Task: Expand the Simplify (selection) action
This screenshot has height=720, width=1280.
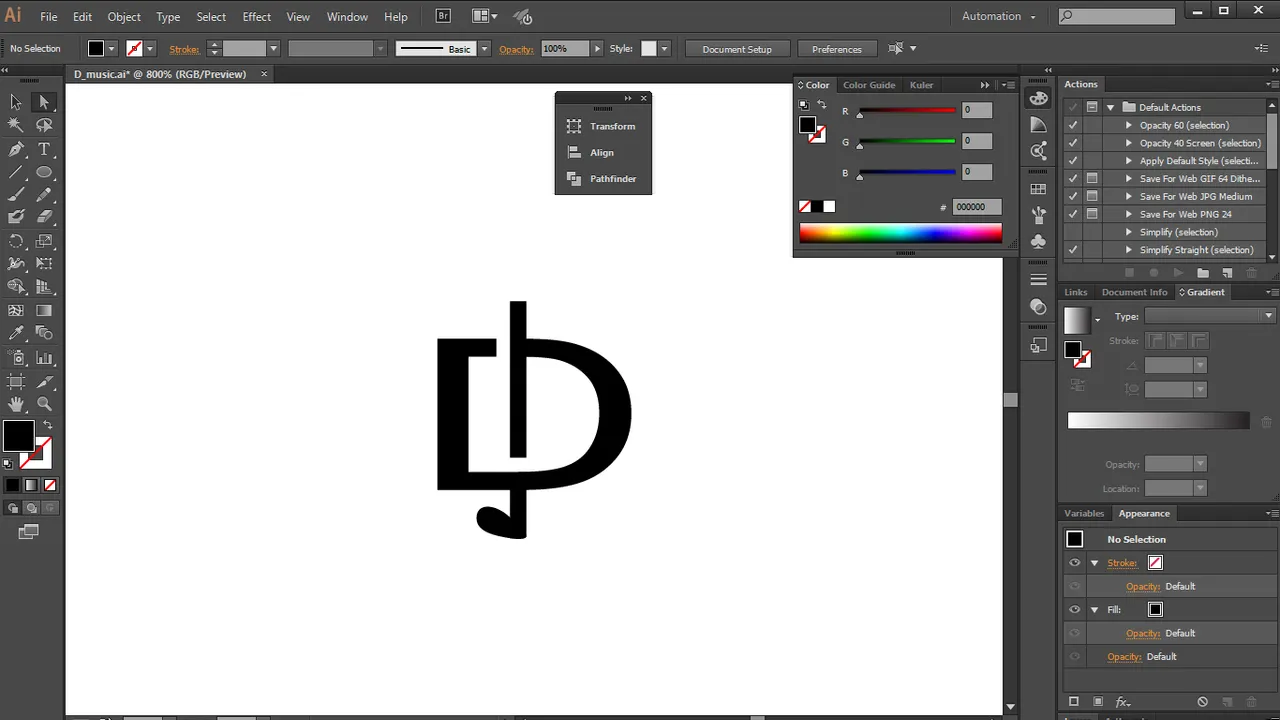Action: 1129,232
